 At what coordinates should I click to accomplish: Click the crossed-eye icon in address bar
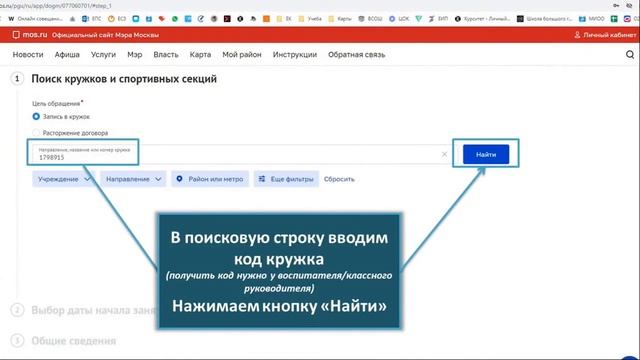(629, 5)
